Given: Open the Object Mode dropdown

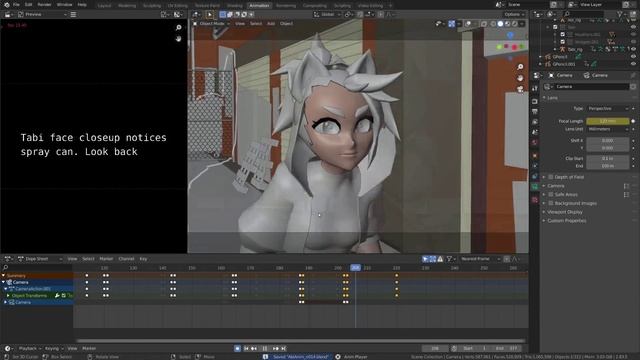Looking at the screenshot, I should (x=211, y=24).
